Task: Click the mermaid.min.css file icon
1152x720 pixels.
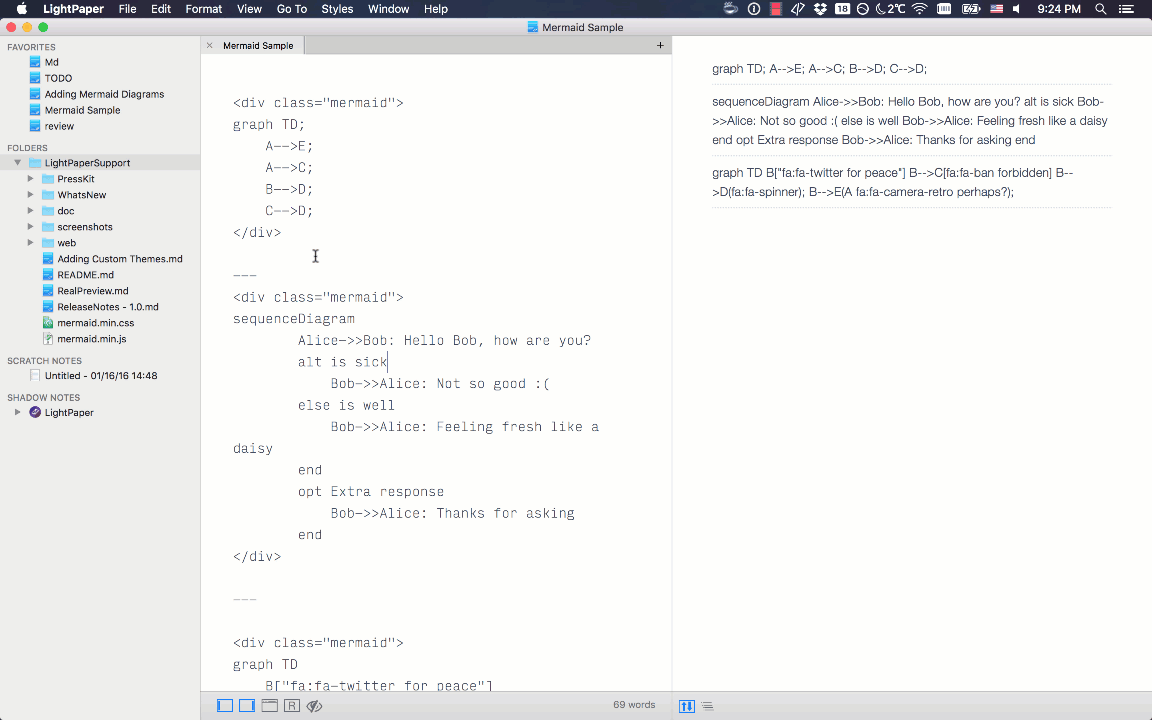Action: point(48,323)
